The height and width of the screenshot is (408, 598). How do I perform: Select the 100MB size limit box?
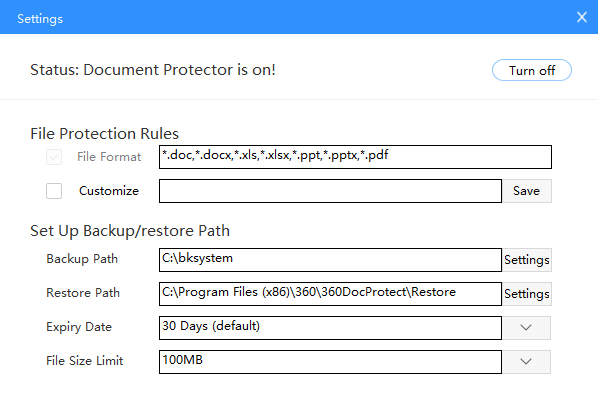pos(330,361)
